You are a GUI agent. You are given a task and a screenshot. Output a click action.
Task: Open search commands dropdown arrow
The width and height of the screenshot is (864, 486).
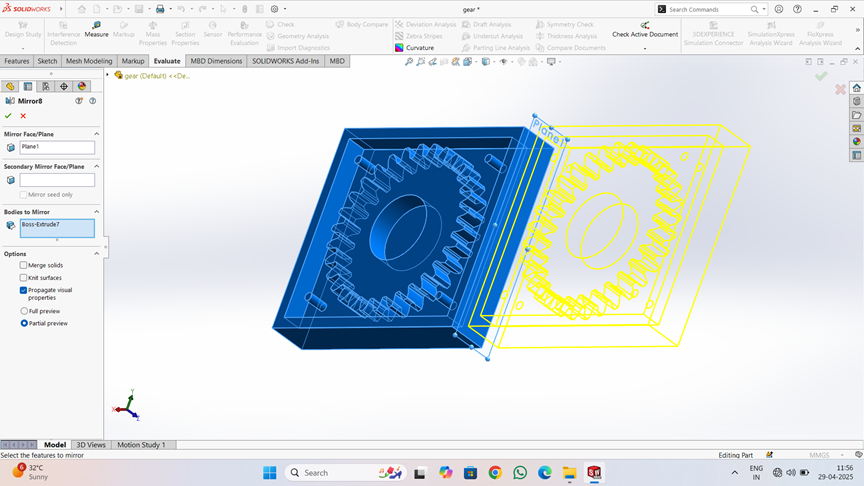[764, 9]
